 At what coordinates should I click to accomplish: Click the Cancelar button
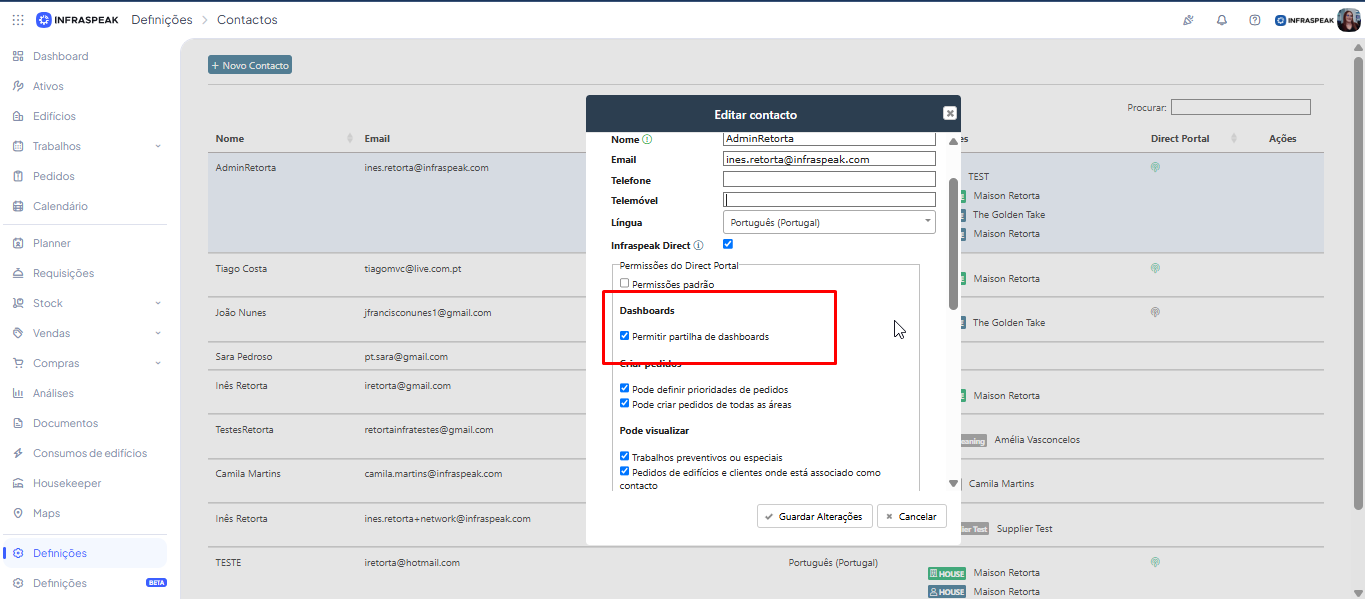pos(912,516)
